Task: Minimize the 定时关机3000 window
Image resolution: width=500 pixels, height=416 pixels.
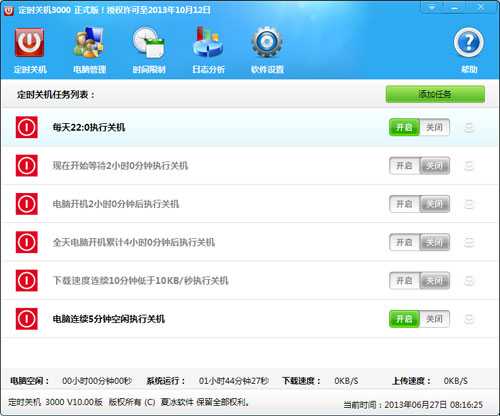Action: tap(455, 7)
